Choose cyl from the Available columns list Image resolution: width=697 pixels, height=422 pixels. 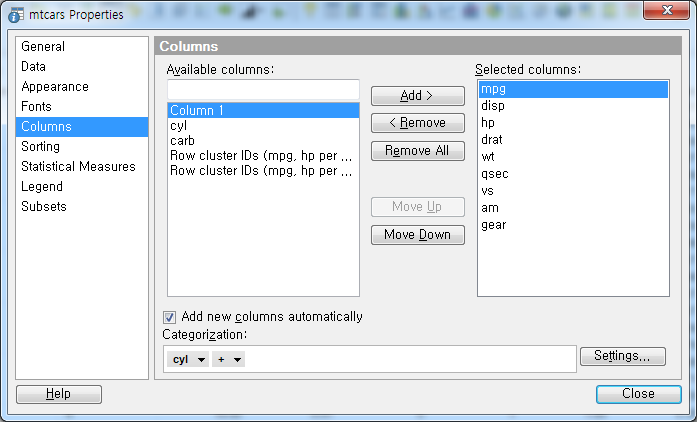coord(178,126)
